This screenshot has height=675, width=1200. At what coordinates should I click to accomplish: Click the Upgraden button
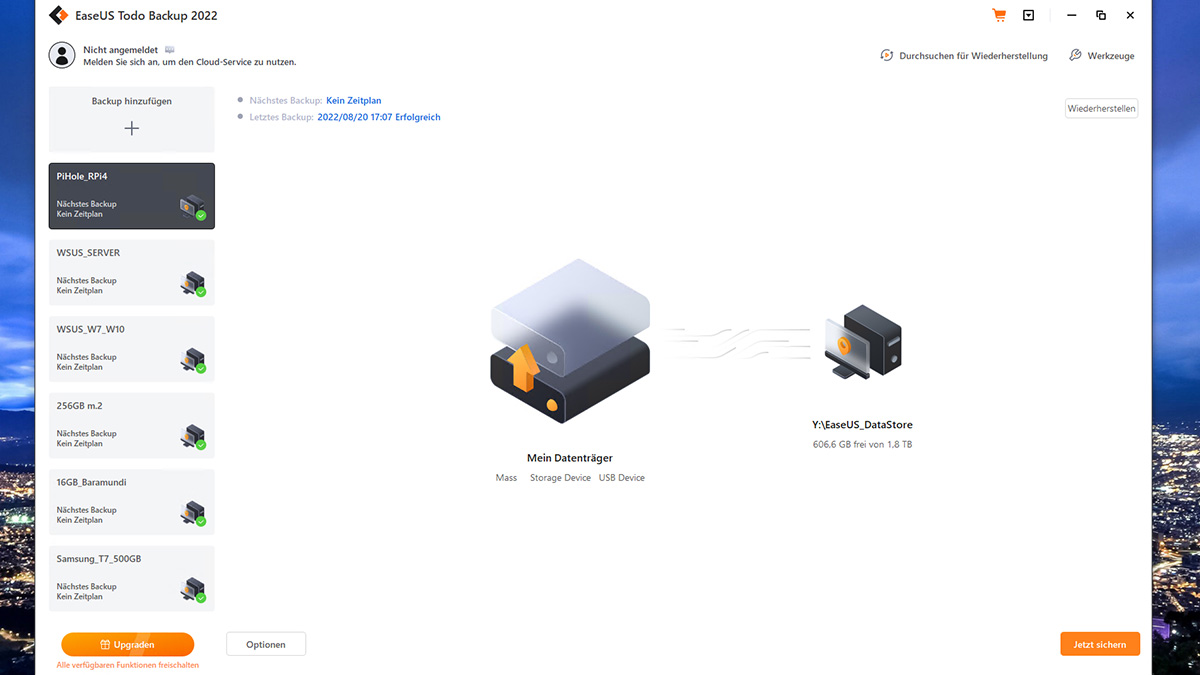128,645
